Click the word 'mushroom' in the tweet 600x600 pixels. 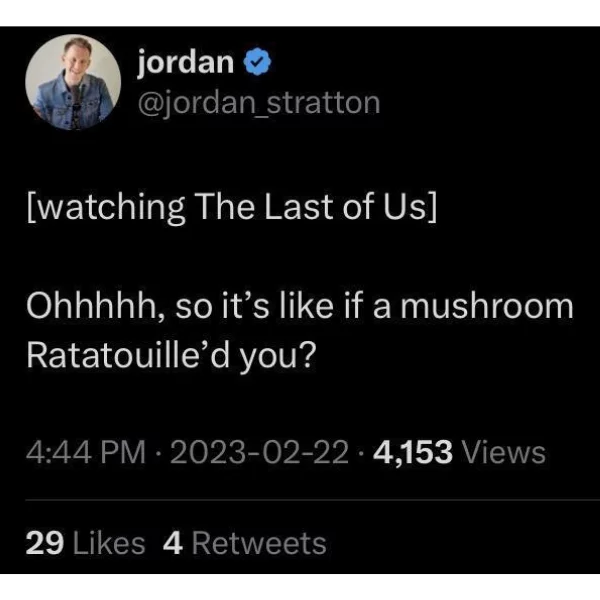pyautogui.click(x=487, y=306)
